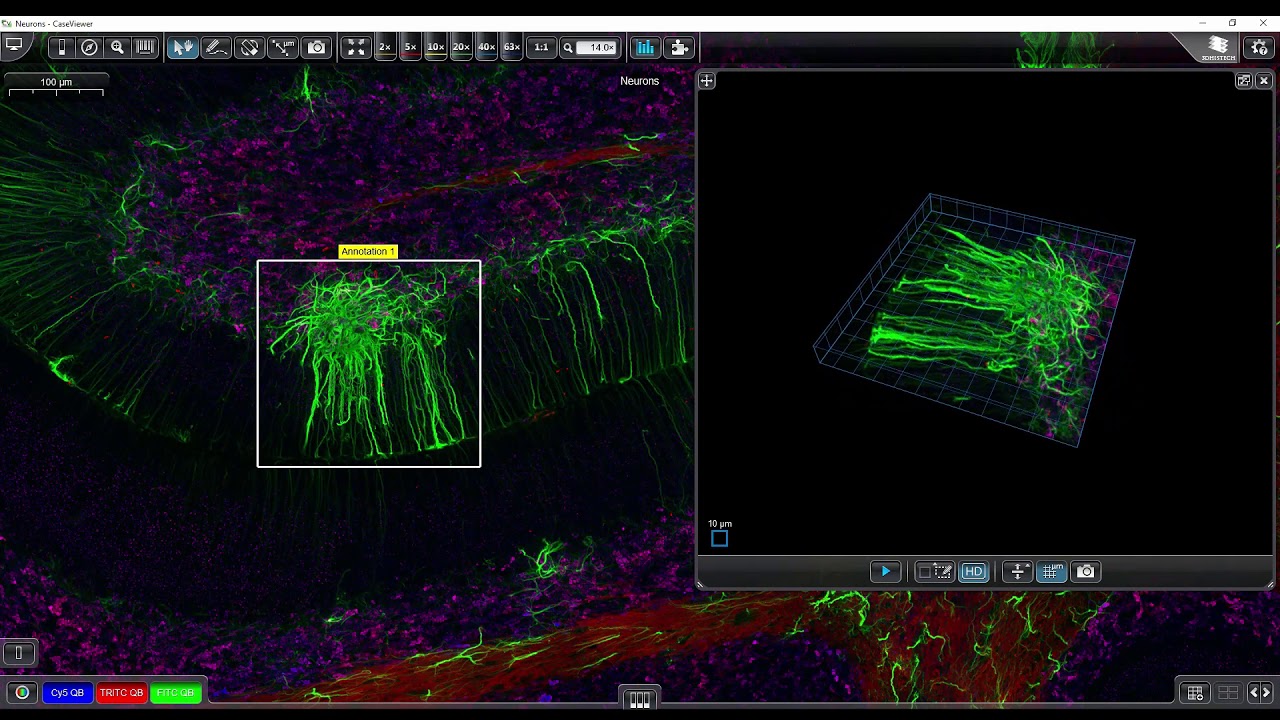Set magnification to 40x
Image resolution: width=1280 pixels, height=720 pixels.
486,47
